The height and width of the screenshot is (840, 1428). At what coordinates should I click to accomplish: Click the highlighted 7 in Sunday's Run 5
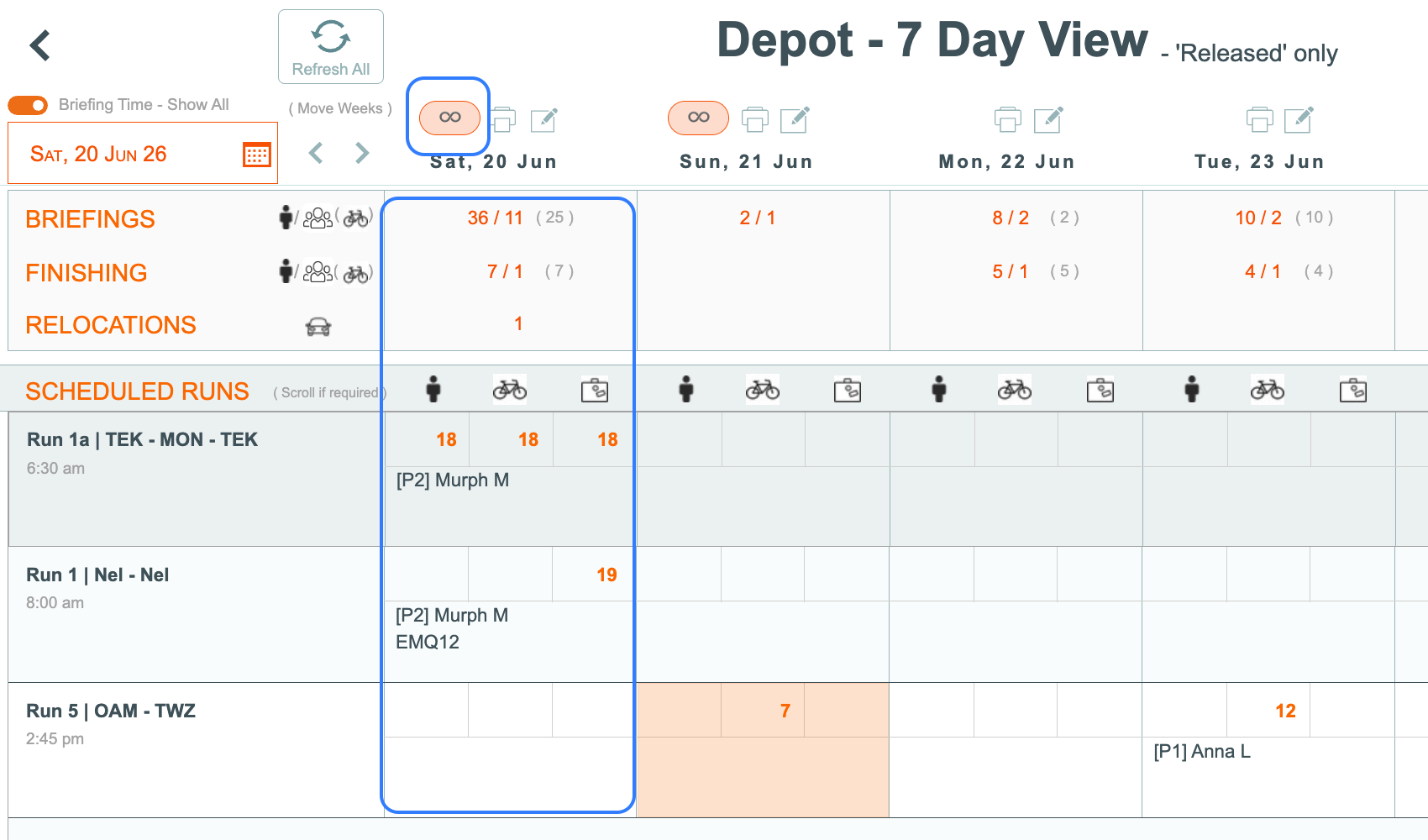point(785,711)
